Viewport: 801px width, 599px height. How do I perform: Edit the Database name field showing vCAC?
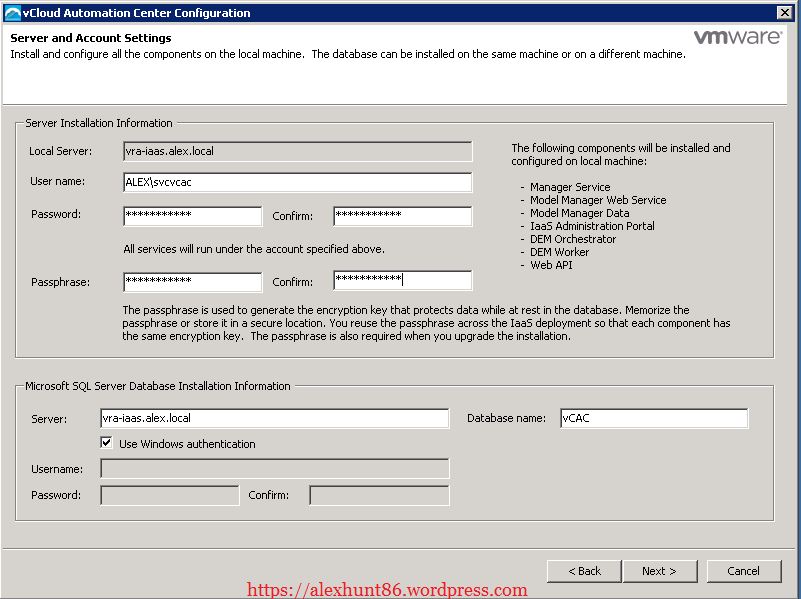click(x=653, y=418)
